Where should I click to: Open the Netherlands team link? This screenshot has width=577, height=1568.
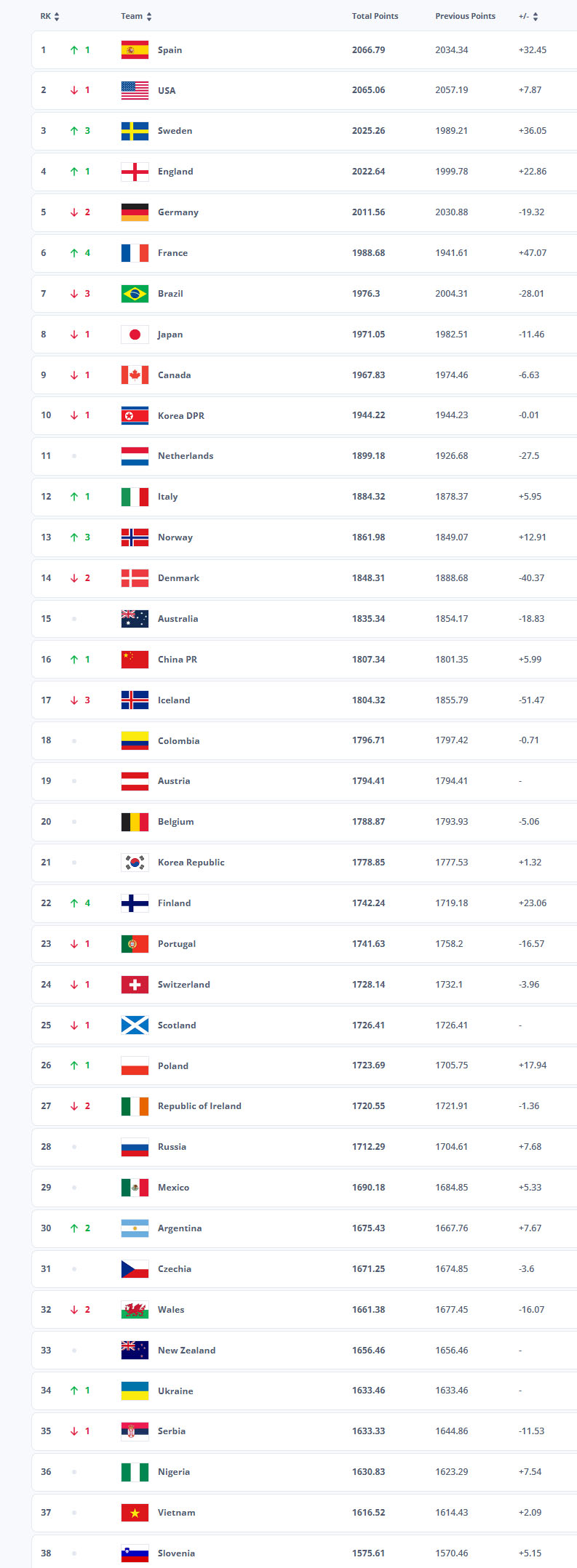[186, 456]
